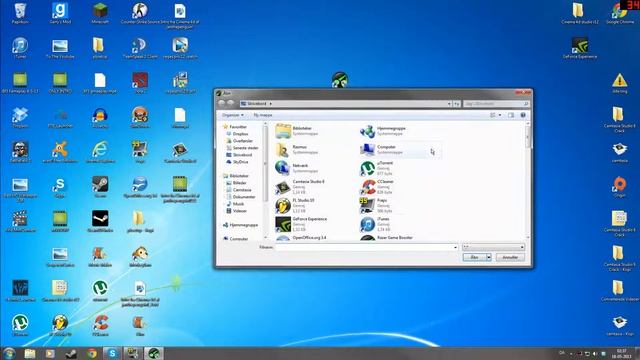Click Billeder library in the sidebar
The image size is (640, 360).
pos(239,183)
